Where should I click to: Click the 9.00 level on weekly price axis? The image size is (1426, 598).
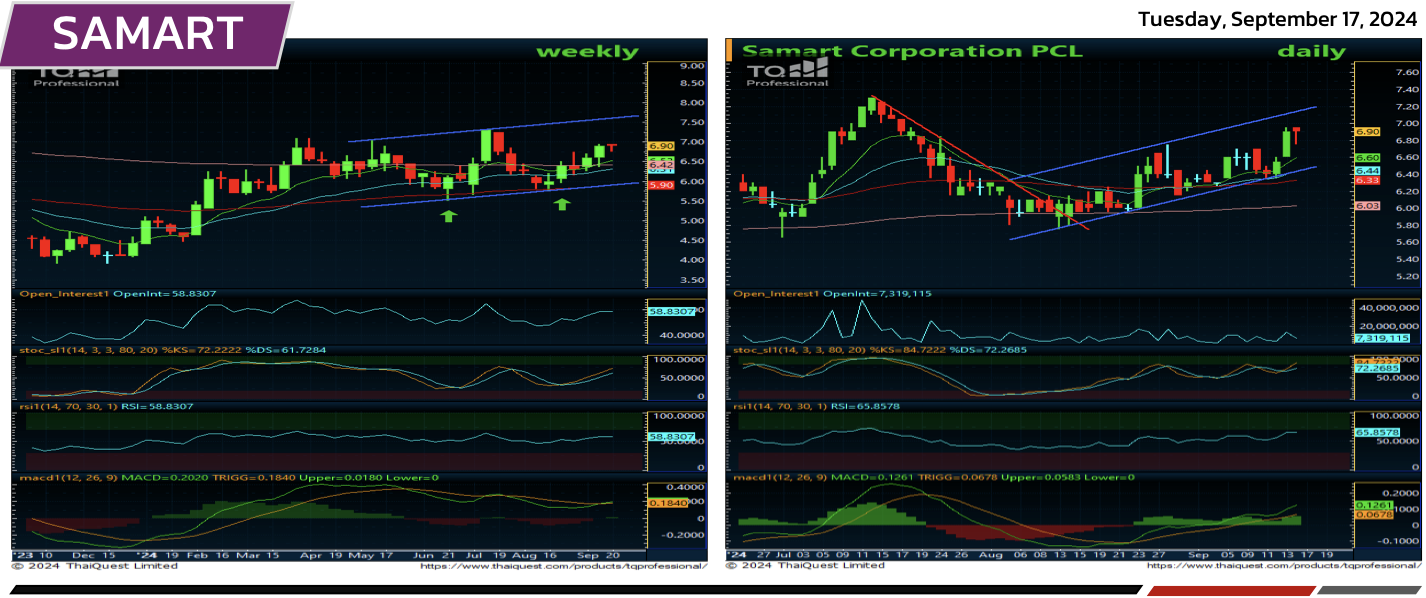point(691,66)
